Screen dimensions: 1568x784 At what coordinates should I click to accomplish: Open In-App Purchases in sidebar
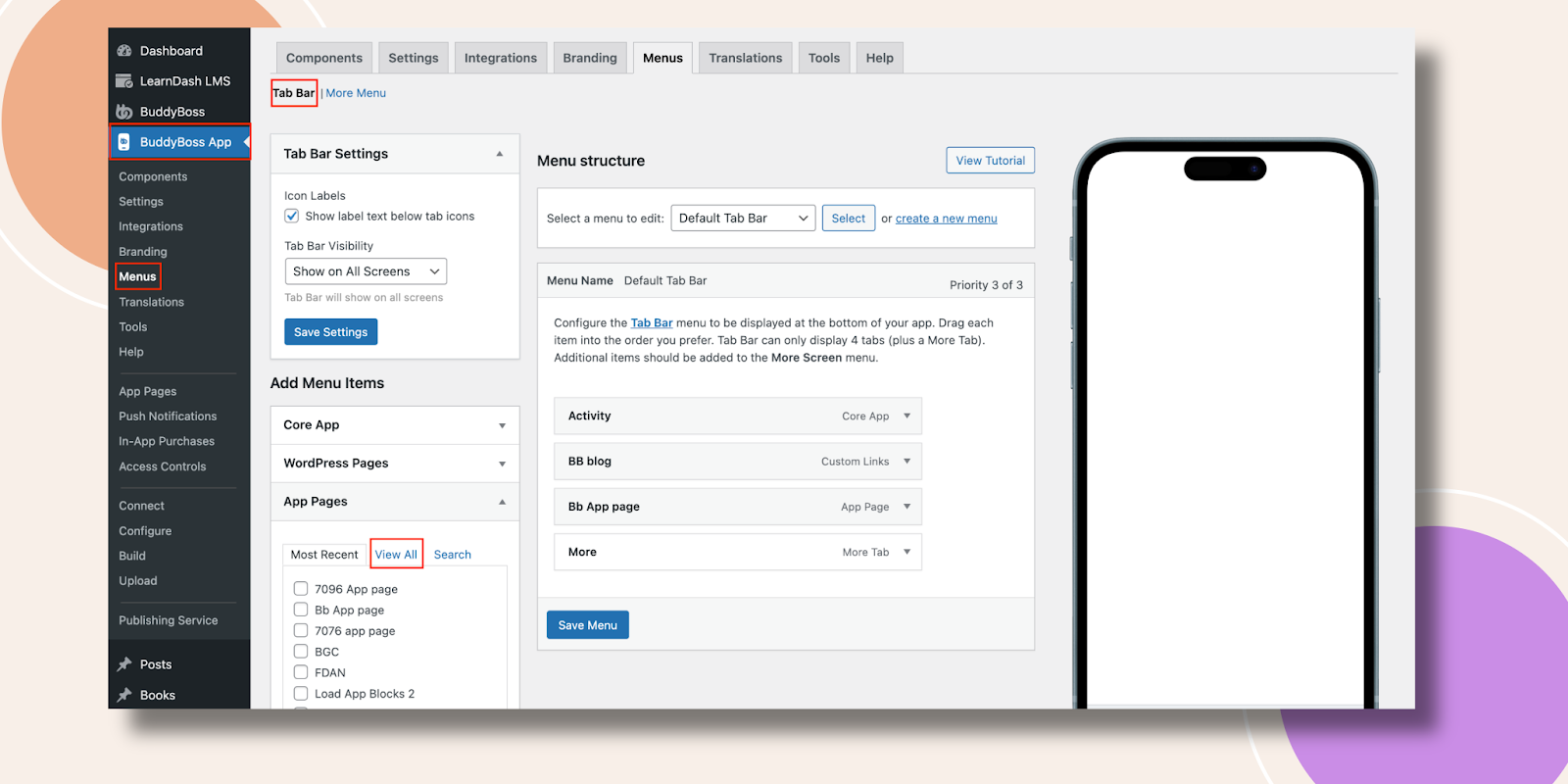(167, 442)
